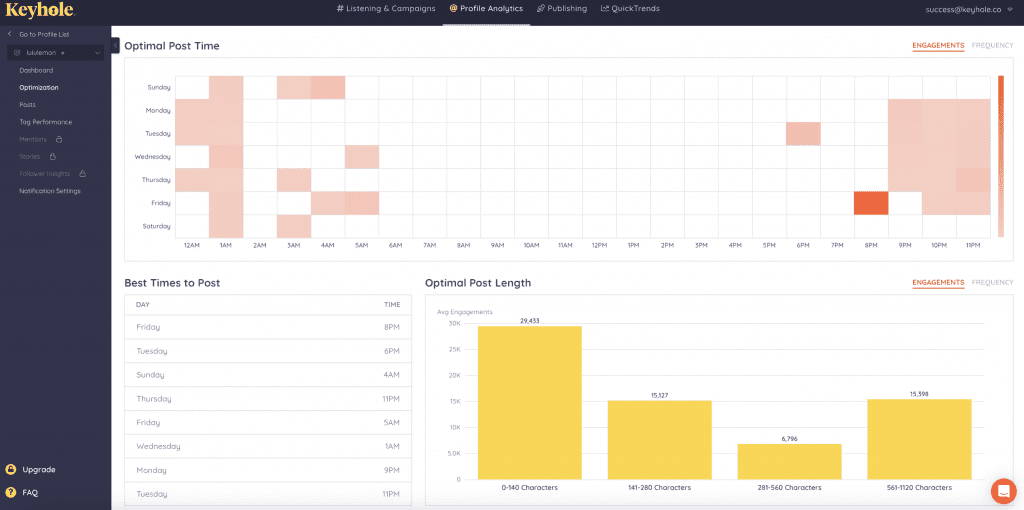Image resolution: width=1024 pixels, height=510 pixels.
Task: Click the Follower Insights lock icon
Action: point(83,174)
